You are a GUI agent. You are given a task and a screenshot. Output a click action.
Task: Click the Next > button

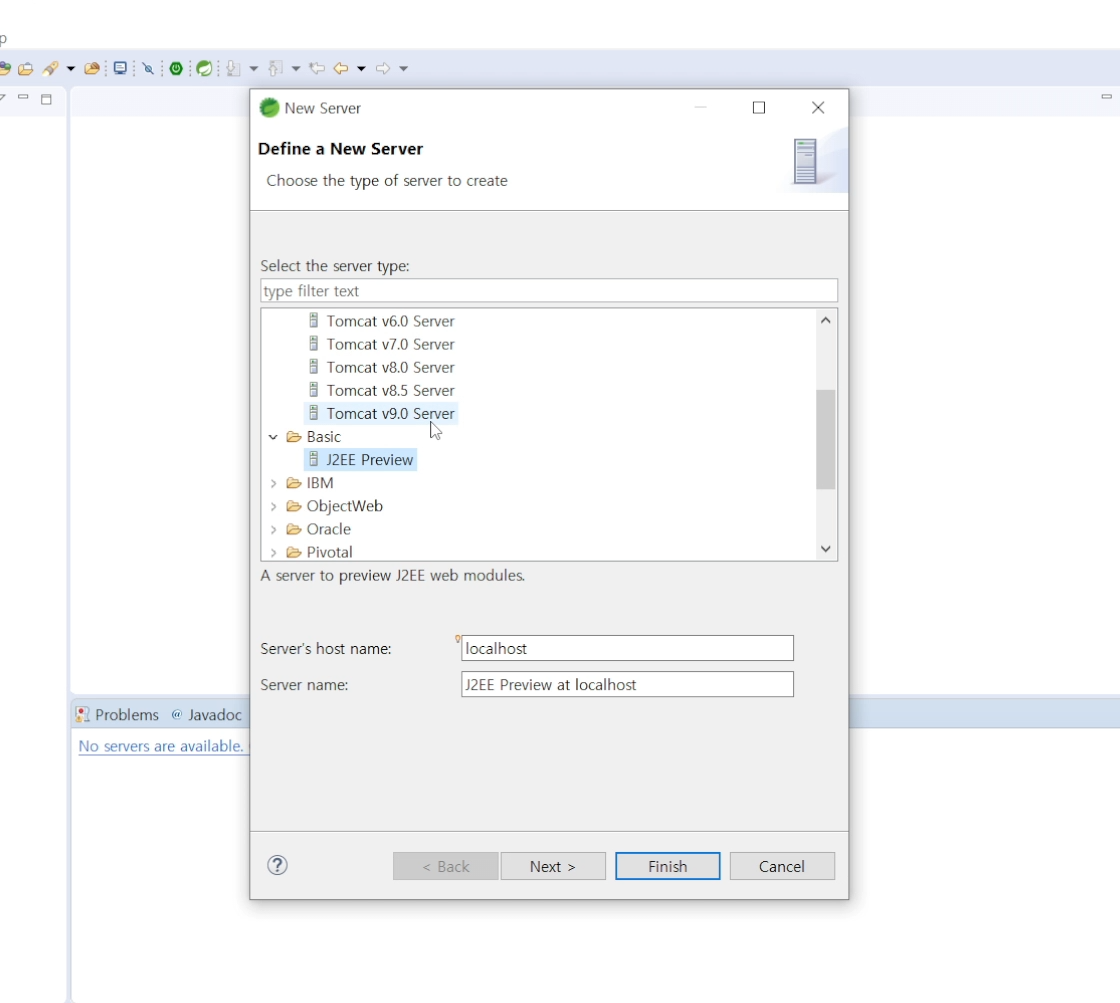click(x=553, y=866)
